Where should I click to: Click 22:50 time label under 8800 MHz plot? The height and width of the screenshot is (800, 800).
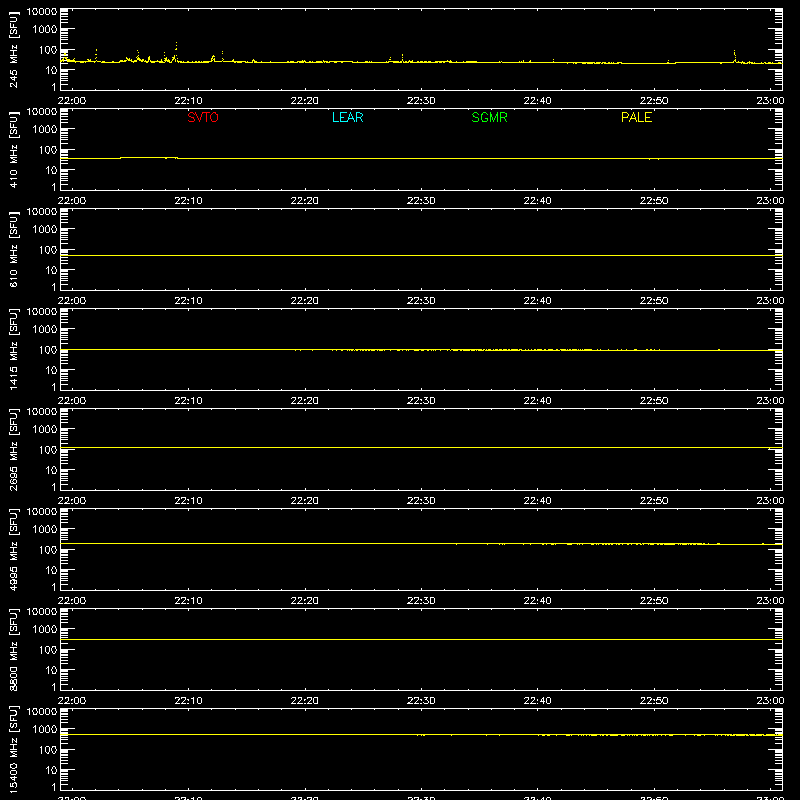(654, 701)
